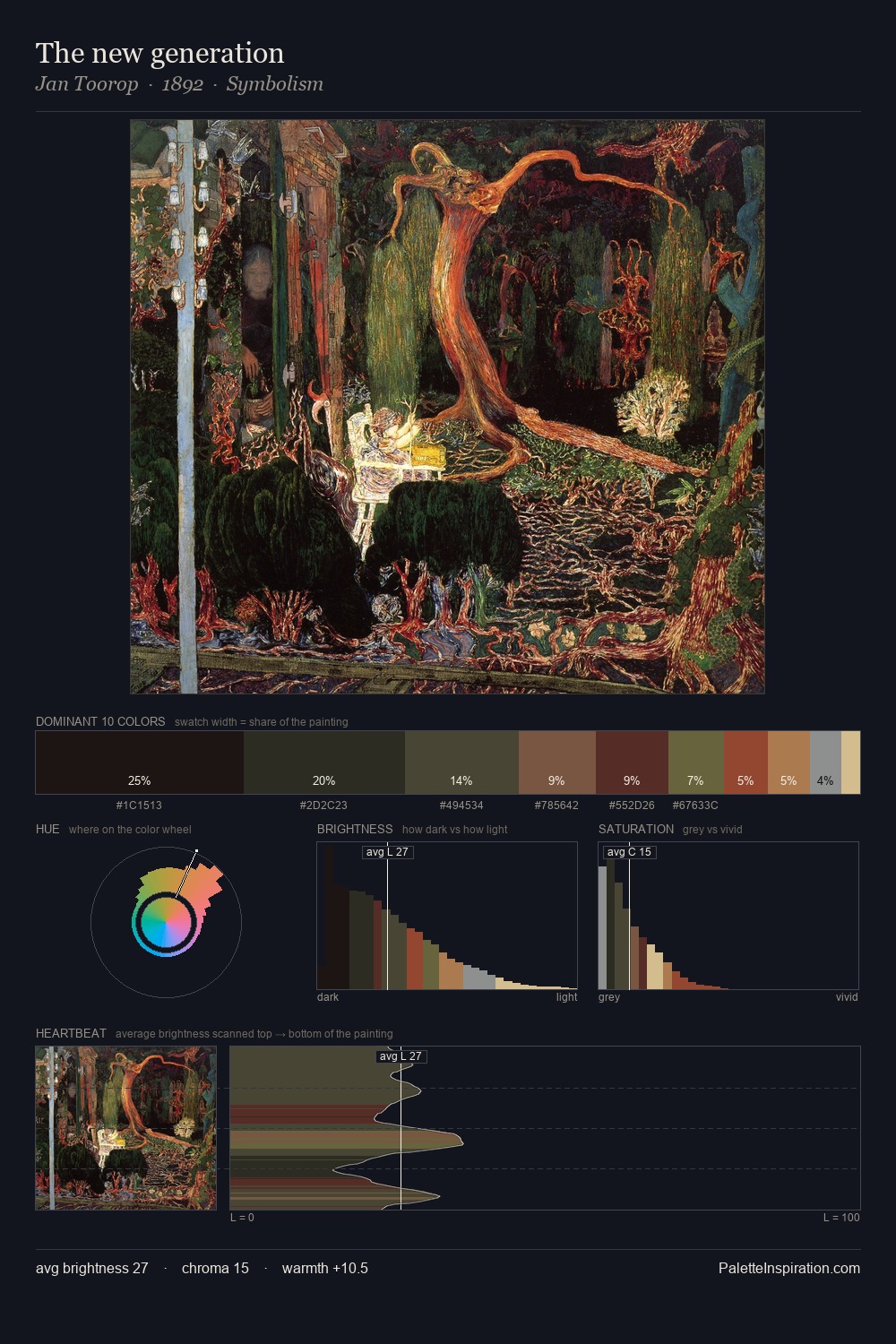This screenshot has width=896, height=1344.
Task: Click the year 1892 in subtitle
Action: (183, 84)
